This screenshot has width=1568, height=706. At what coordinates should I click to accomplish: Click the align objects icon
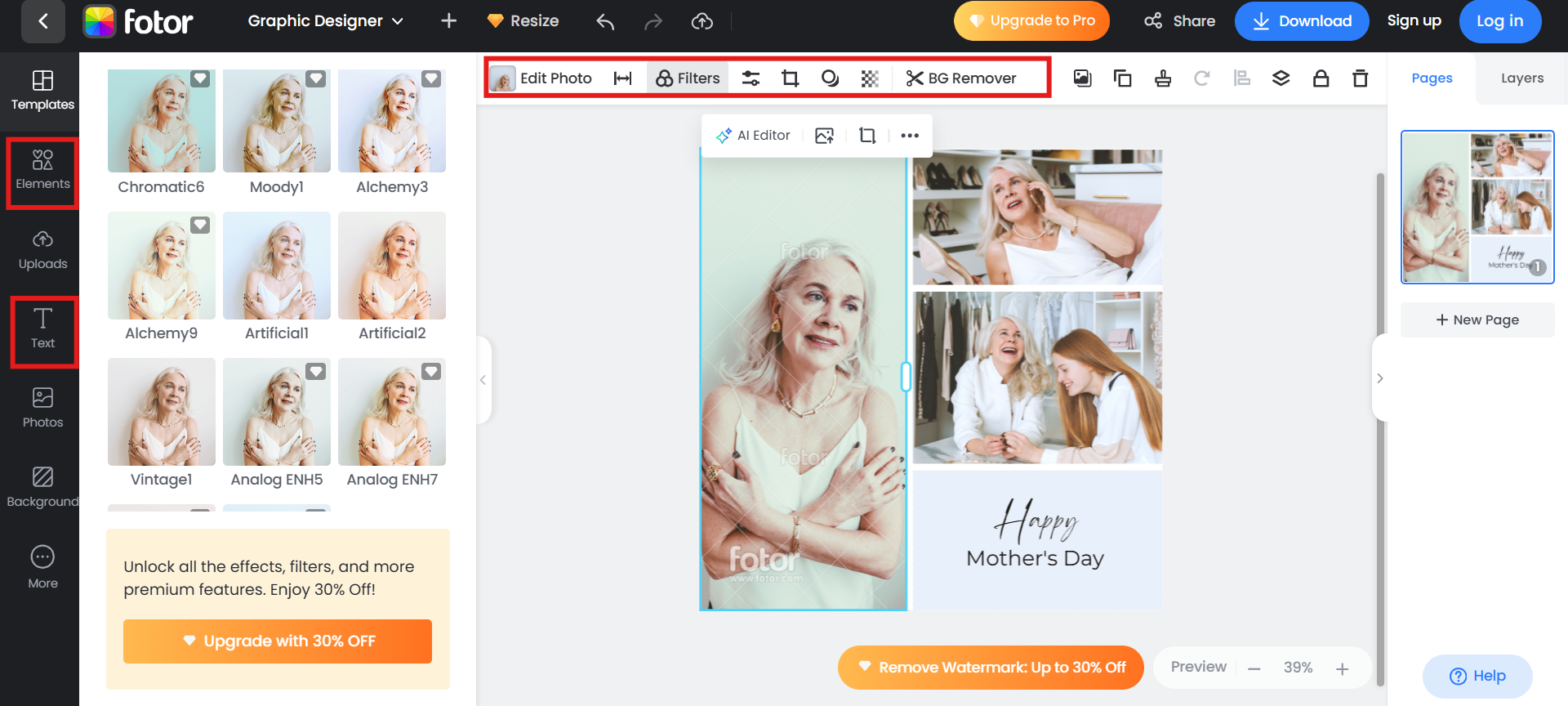(1242, 78)
